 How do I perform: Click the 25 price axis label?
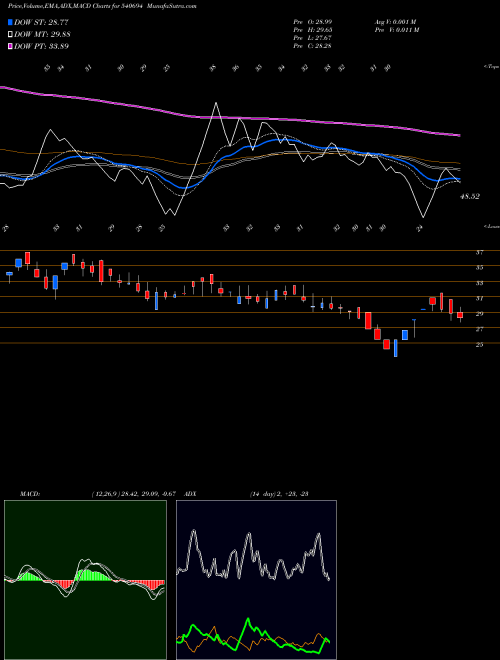(x=479, y=345)
